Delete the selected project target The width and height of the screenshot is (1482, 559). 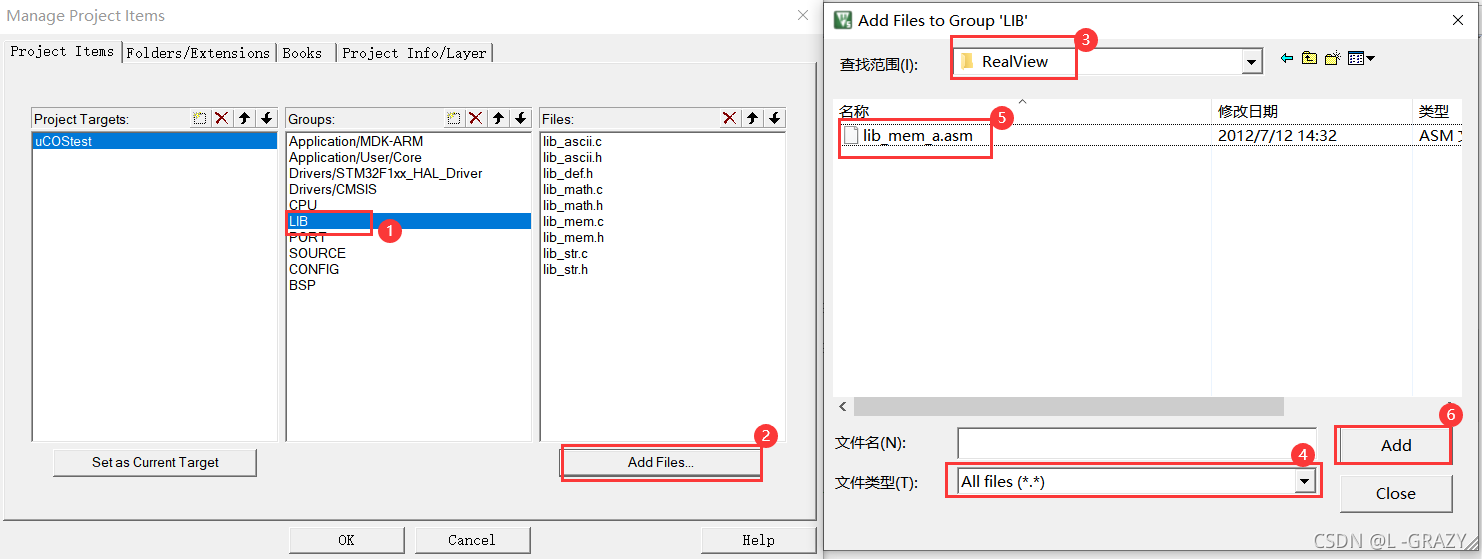pos(222,118)
